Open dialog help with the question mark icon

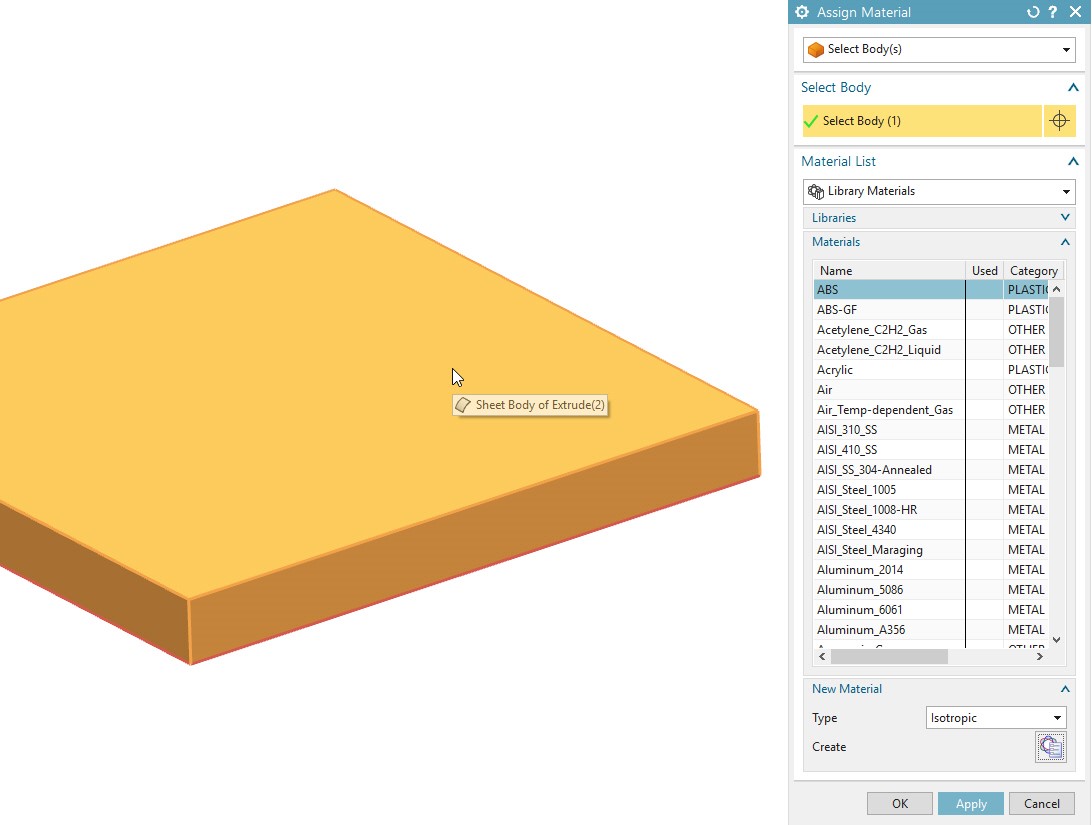click(x=1053, y=12)
